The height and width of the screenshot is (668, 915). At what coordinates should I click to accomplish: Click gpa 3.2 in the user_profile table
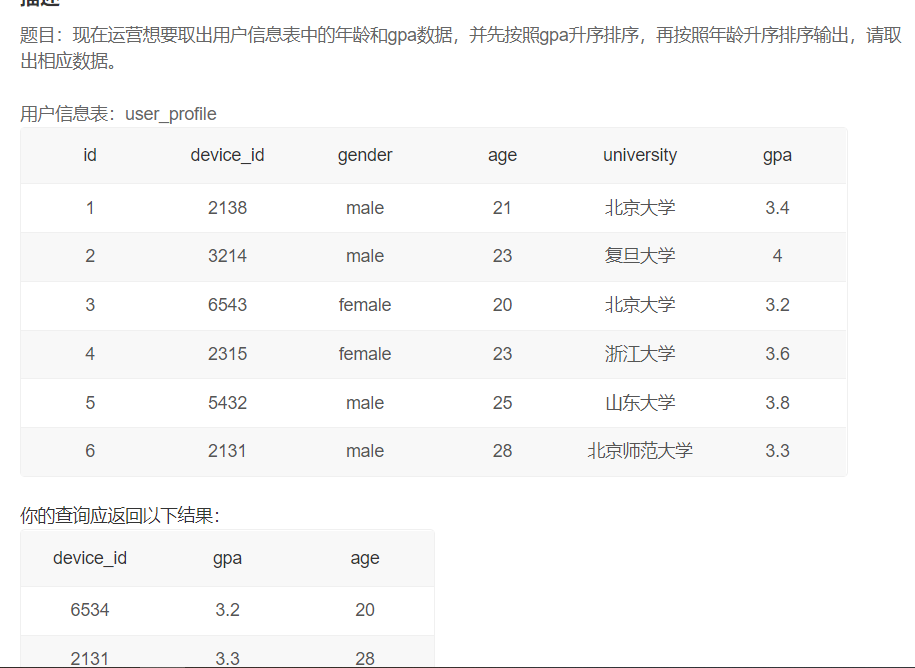pyautogui.click(x=777, y=305)
